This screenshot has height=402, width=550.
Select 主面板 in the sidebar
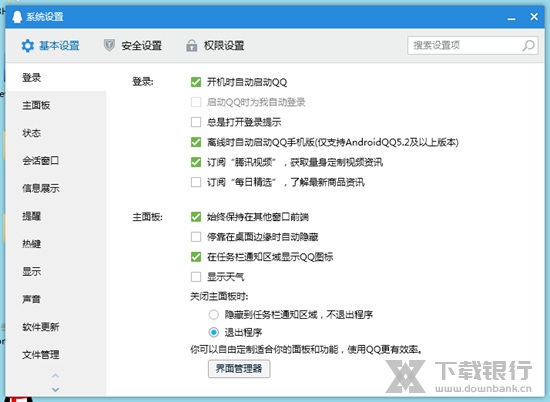(x=56, y=105)
